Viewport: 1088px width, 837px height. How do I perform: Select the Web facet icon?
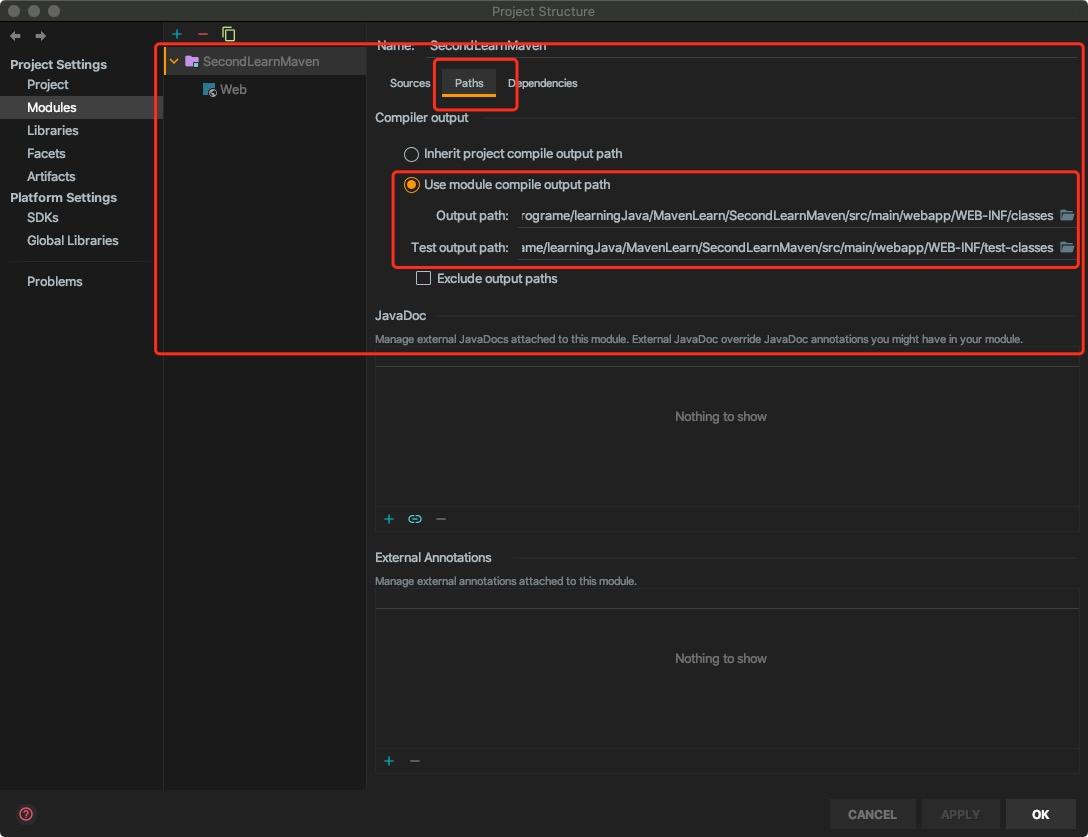tap(210, 90)
